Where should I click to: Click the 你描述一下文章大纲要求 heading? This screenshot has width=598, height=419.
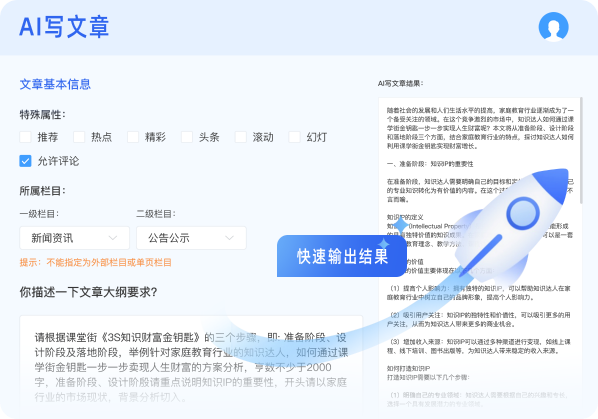tap(88, 292)
